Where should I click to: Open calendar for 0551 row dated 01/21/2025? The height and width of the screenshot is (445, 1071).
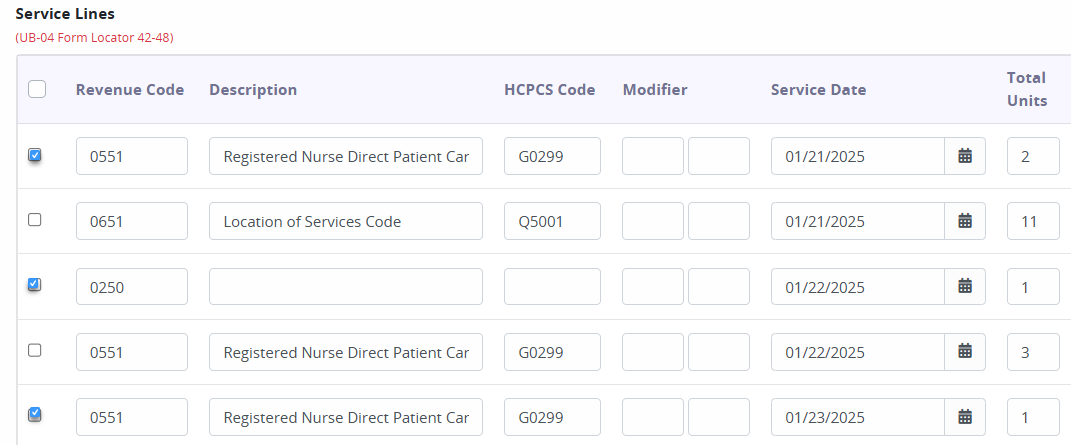point(964,156)
